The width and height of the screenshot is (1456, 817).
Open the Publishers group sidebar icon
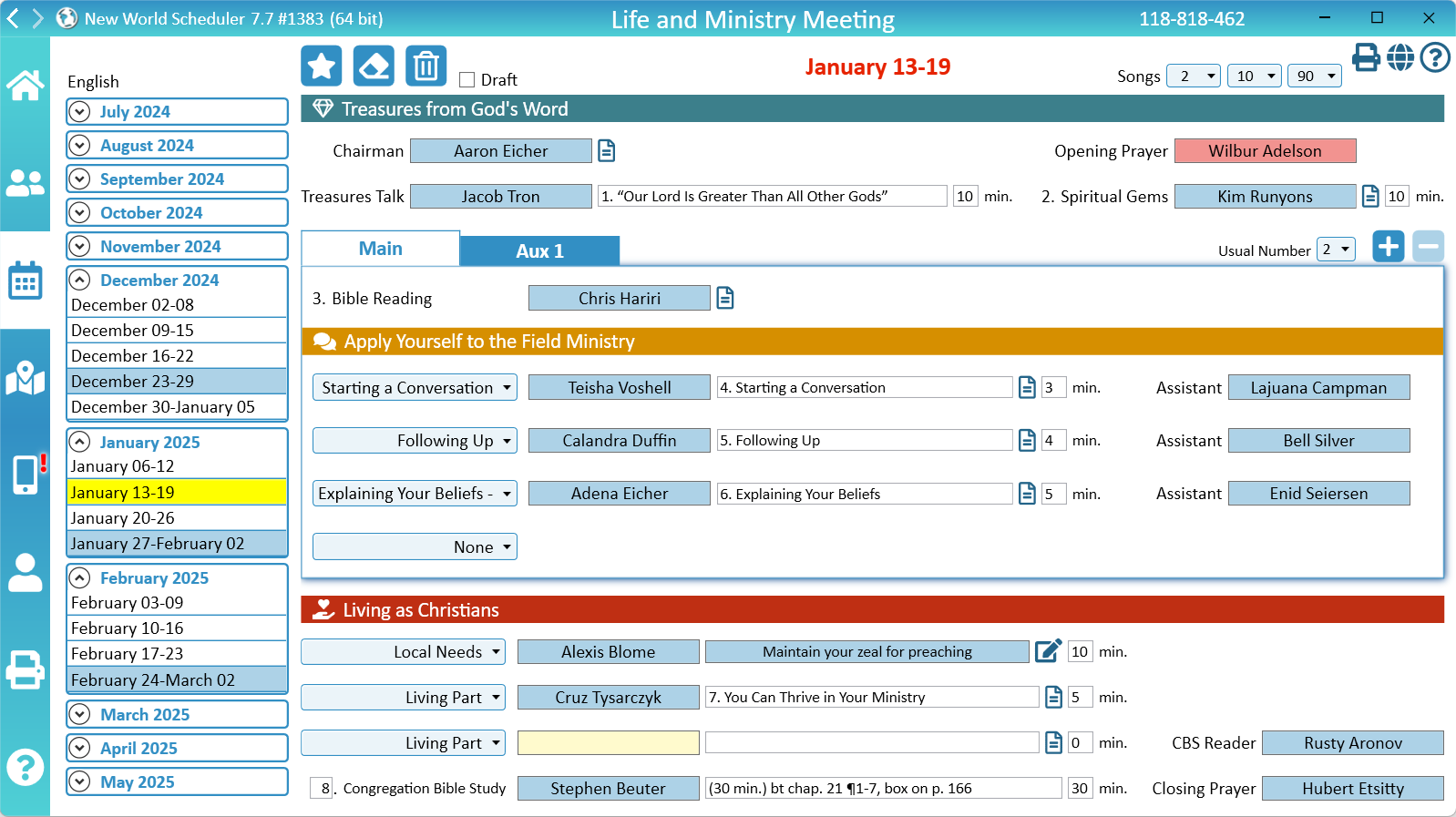pos(25,183)
